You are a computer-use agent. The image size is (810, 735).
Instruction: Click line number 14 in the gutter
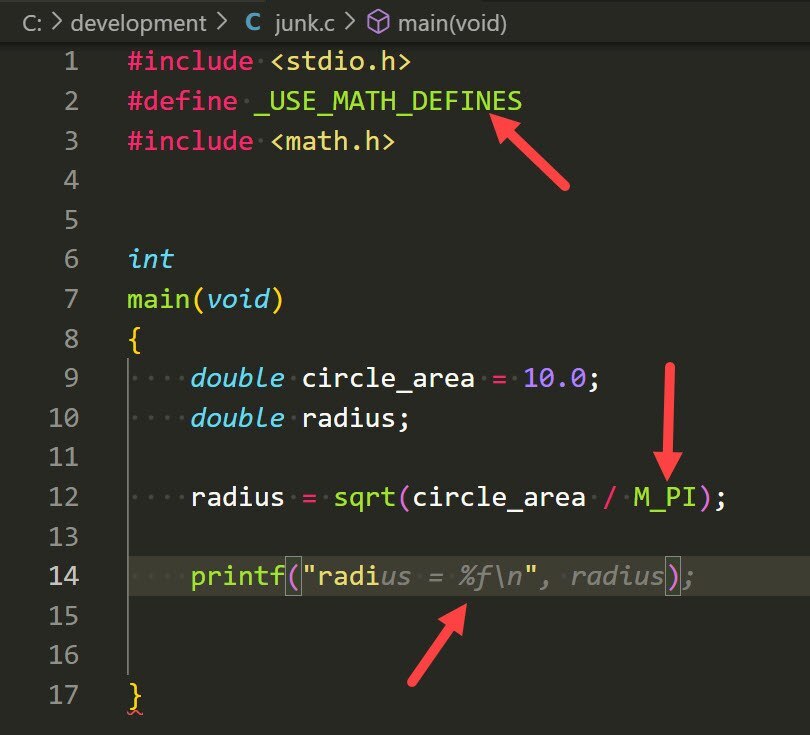click(x=64, y=576)
